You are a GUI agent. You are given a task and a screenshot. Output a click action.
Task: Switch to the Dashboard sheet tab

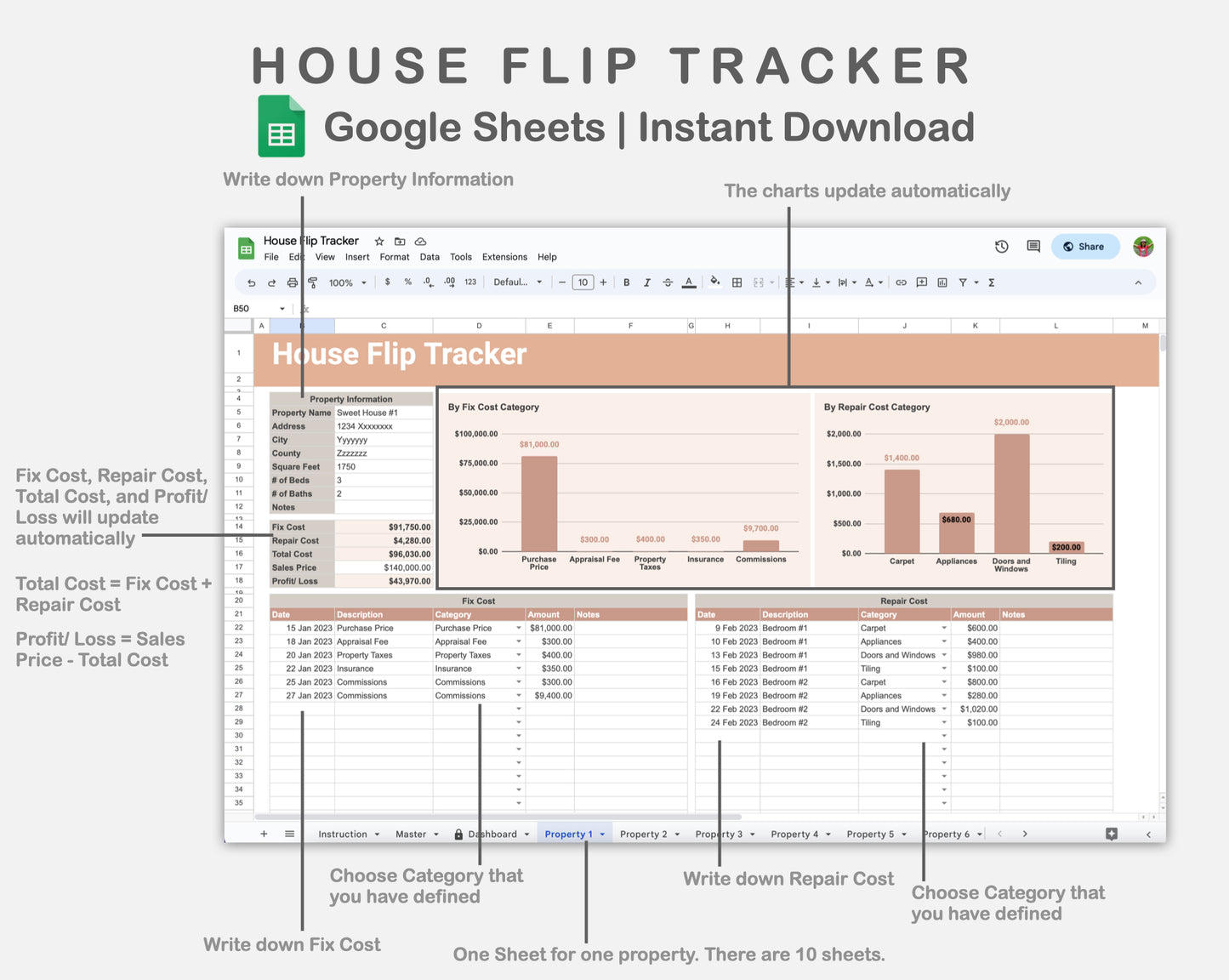tap(493, 834)
